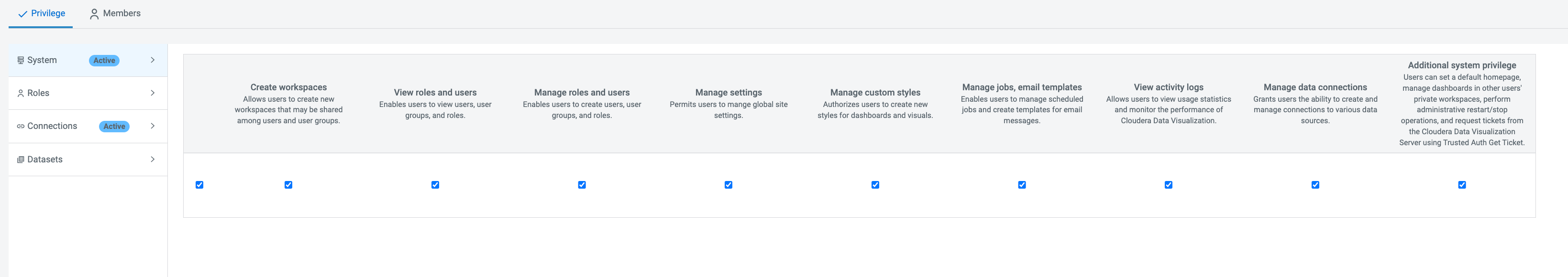Viewport: 1568px width, 277px height.
Task: Disable the View activity logs checkbox
Action: (x=1168, y=185)
